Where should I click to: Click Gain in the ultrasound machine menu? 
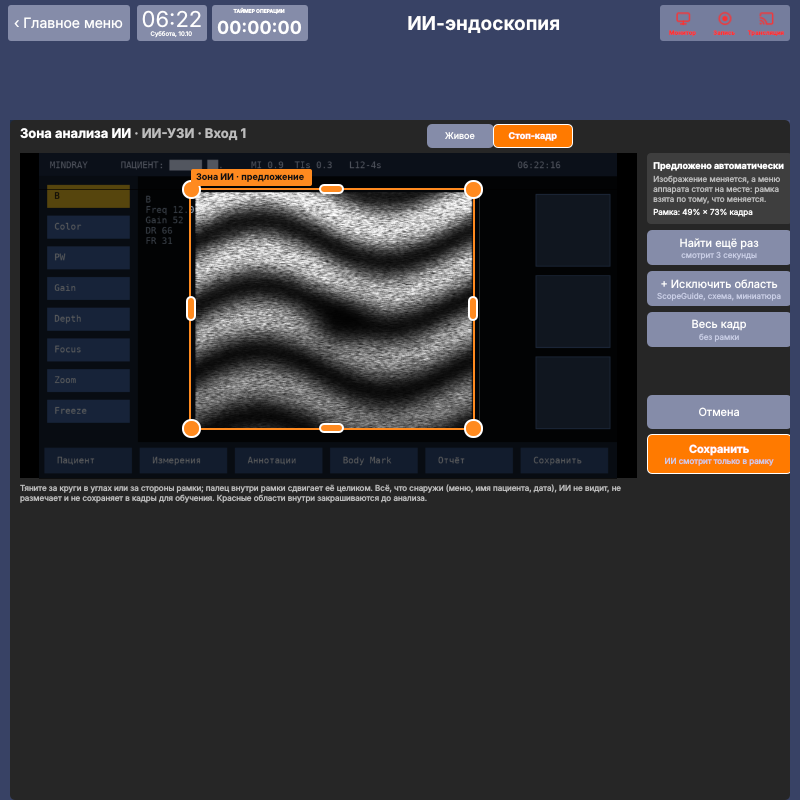tap(88, 288)
